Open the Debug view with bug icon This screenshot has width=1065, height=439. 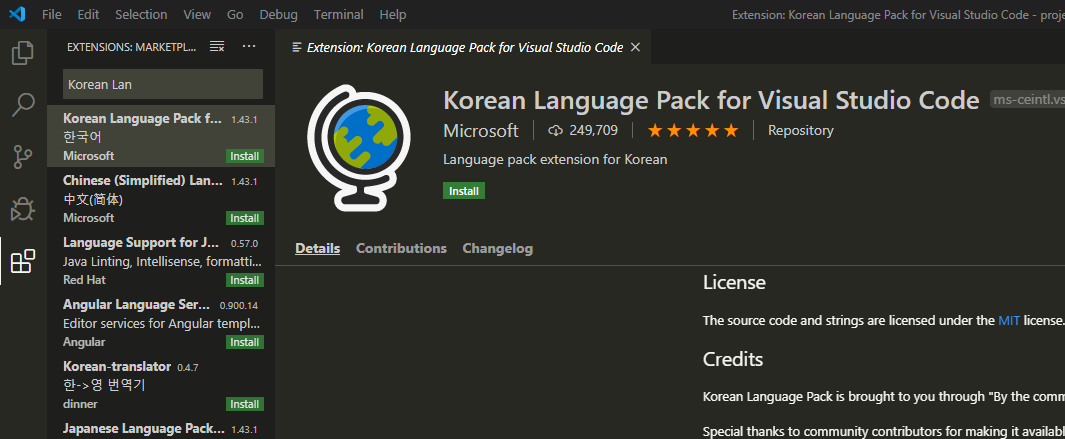click(23, 209)
